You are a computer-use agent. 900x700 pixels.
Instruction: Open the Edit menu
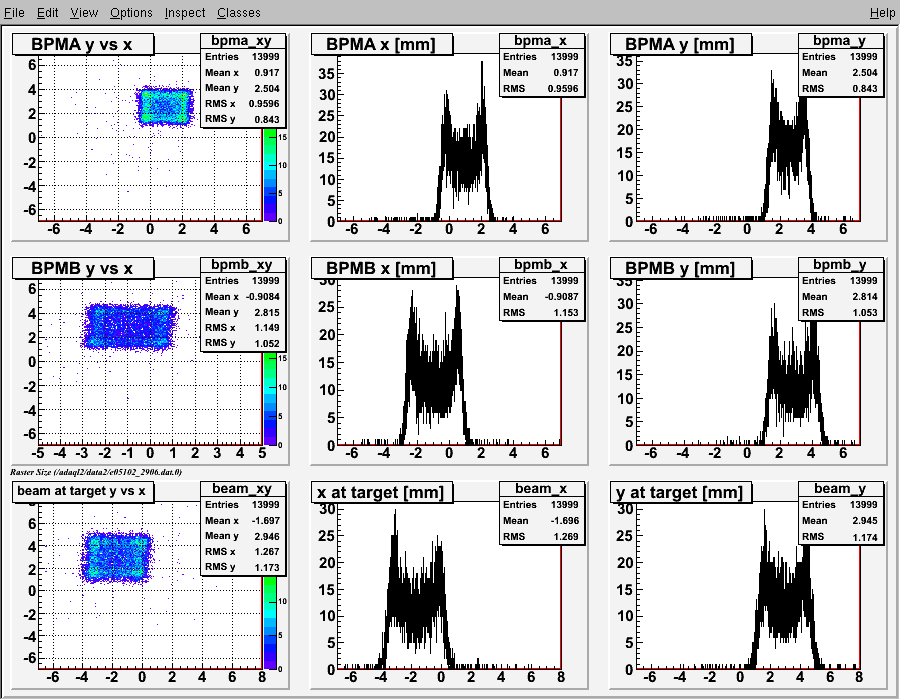[x=48, y=13]
